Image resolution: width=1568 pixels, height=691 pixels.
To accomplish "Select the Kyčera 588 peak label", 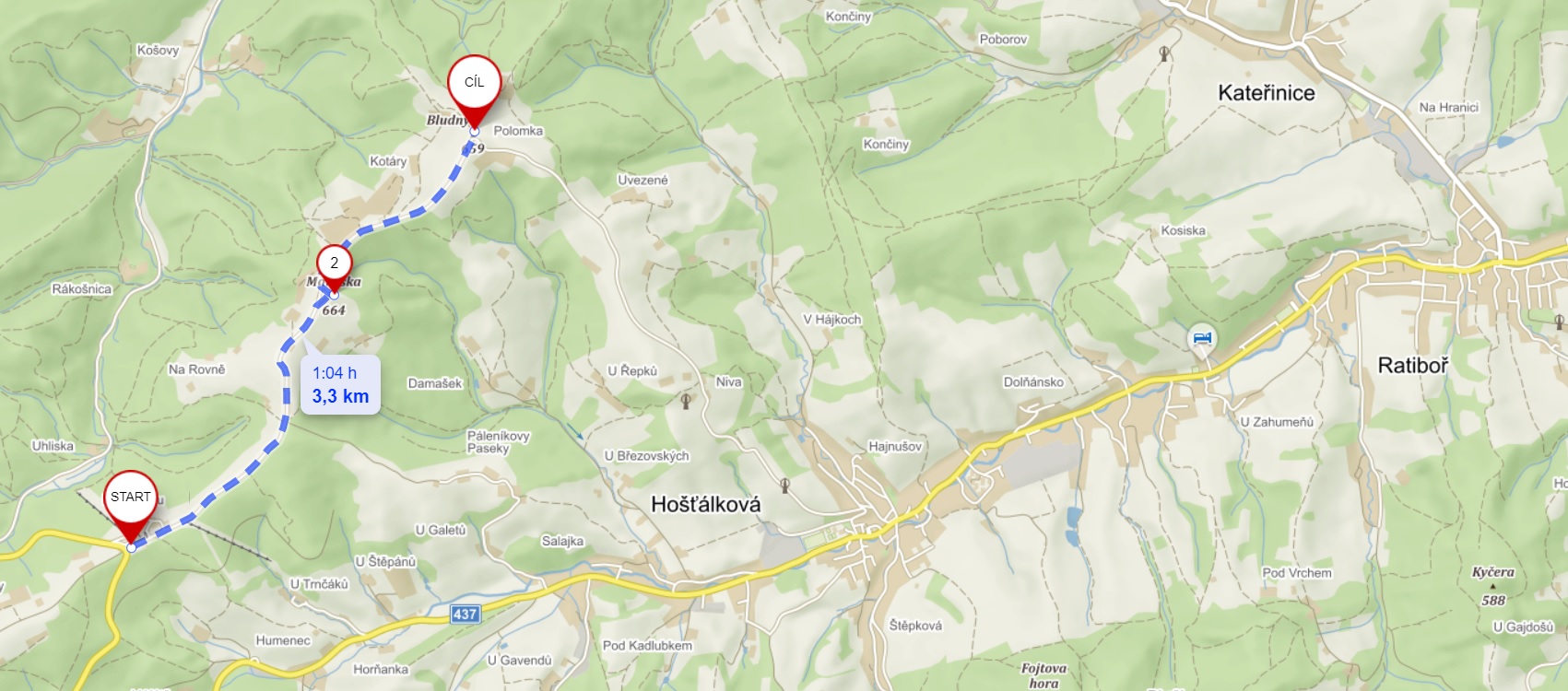I will pos(1492,586).
